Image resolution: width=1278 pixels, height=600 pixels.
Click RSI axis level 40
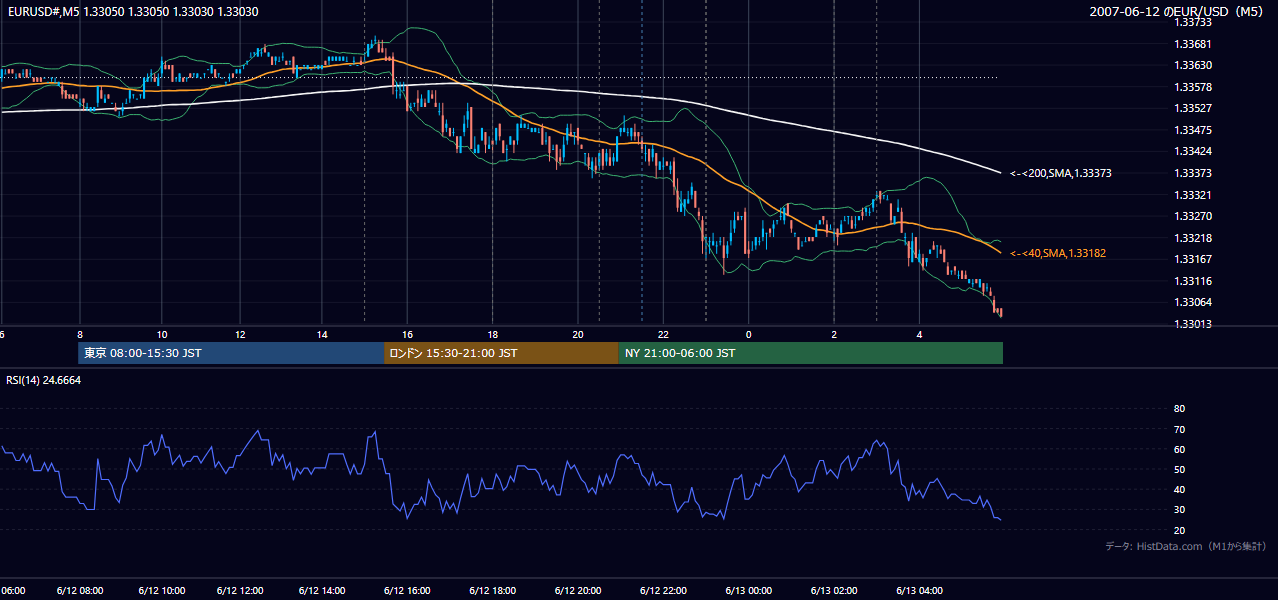(x=1179, y=489)
